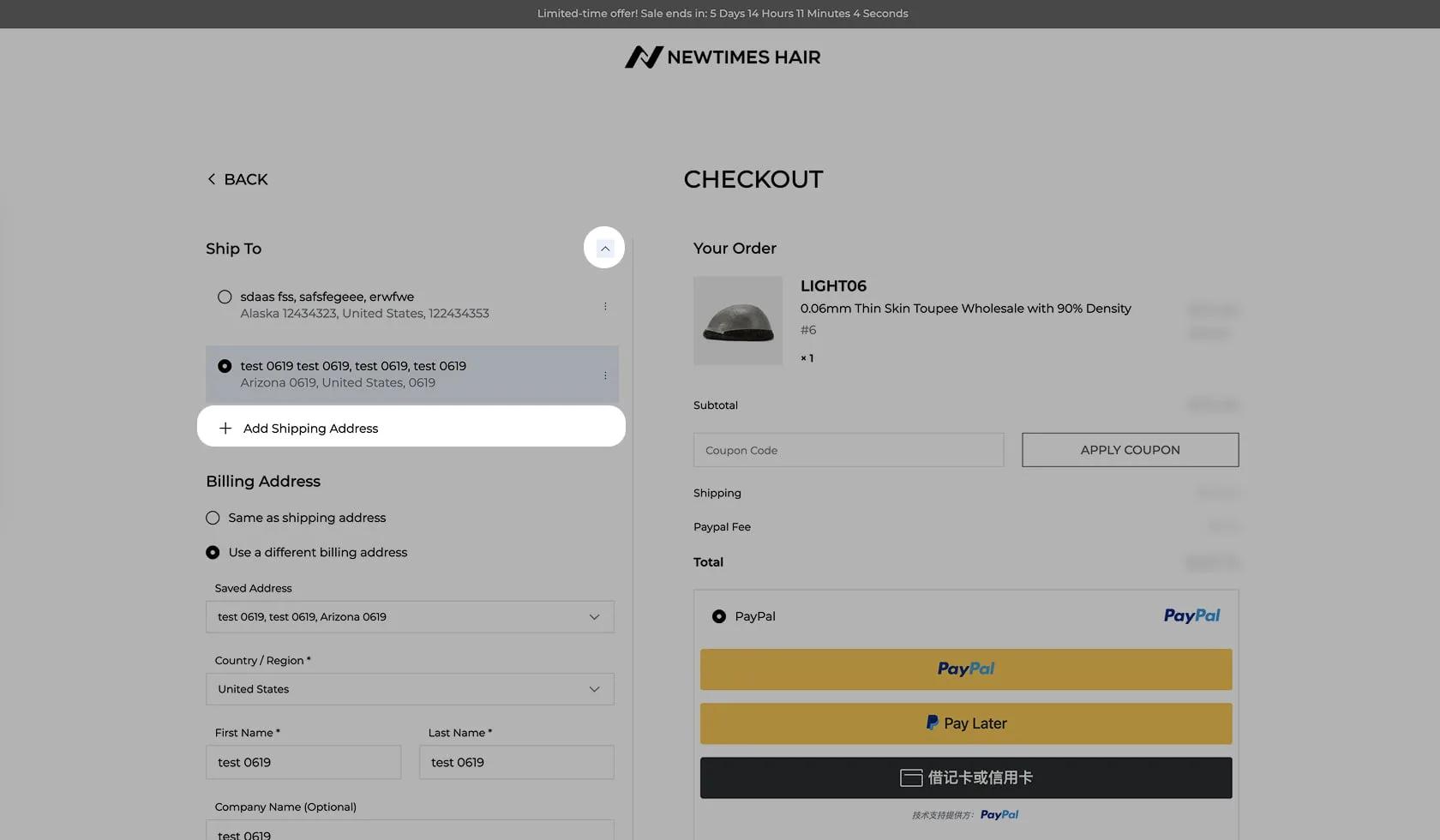Viewport: 1440px width, 840px height.
Task: Click the Last Name field
Action: [517, 762]
